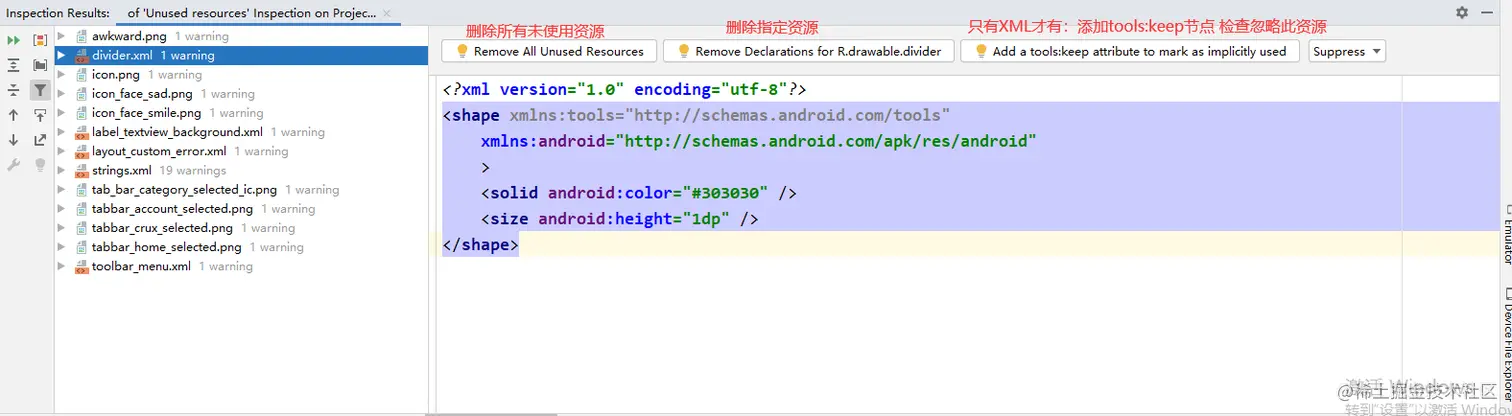1512x416 pixels.
Task: Expand the toolbar_menu.xml node
Action: (x=62, y=267)
